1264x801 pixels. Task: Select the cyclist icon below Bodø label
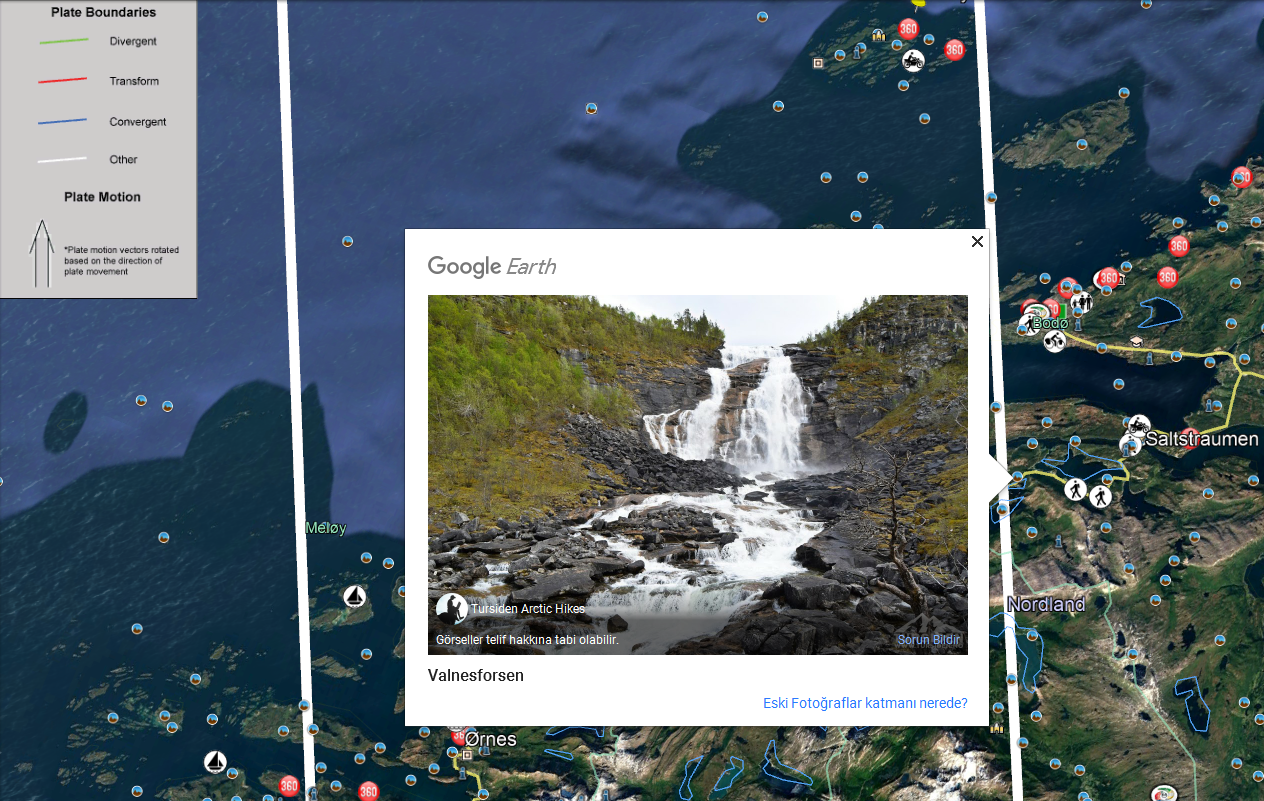(1053, 342)
